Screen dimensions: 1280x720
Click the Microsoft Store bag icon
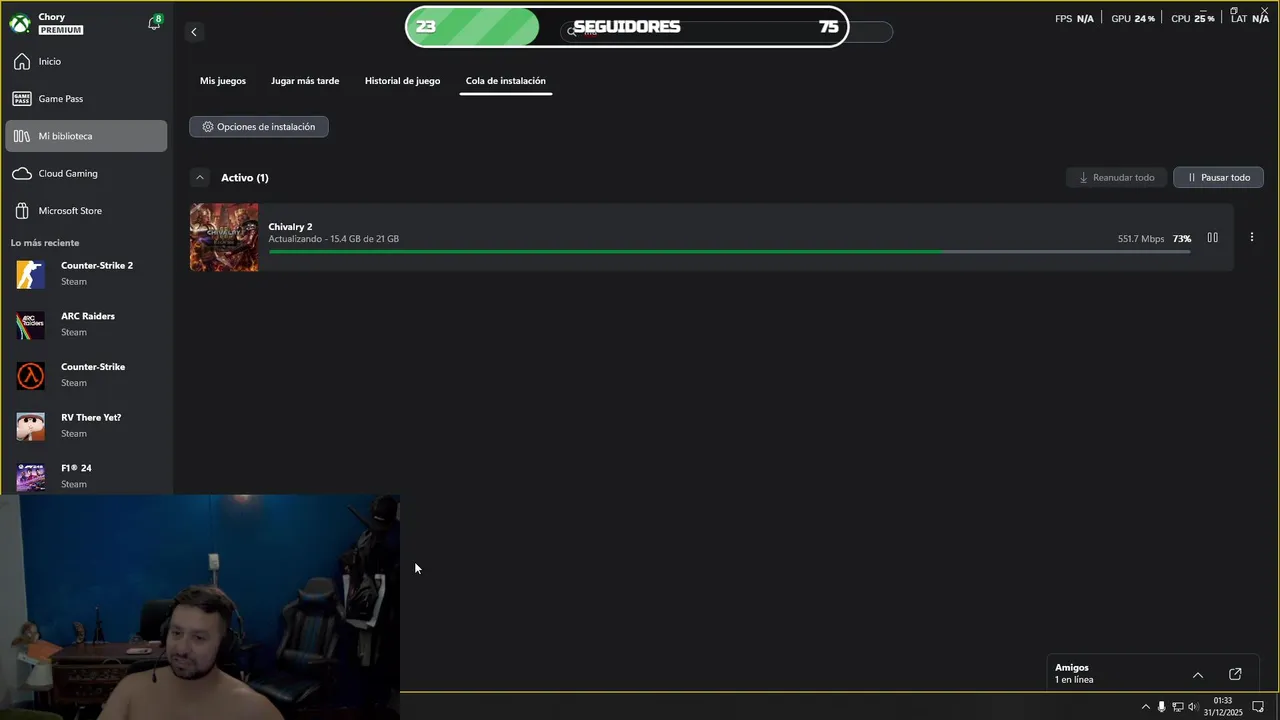pos(22,211)
